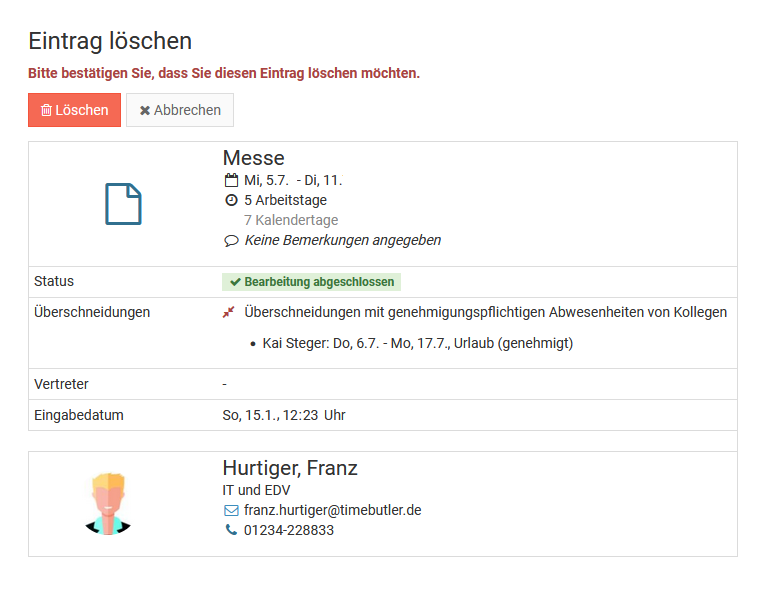Image resolution: width=771 pixels, height=592 pixels.
Task: Click the phone number 01234-228833
Action: click(289, 530)
